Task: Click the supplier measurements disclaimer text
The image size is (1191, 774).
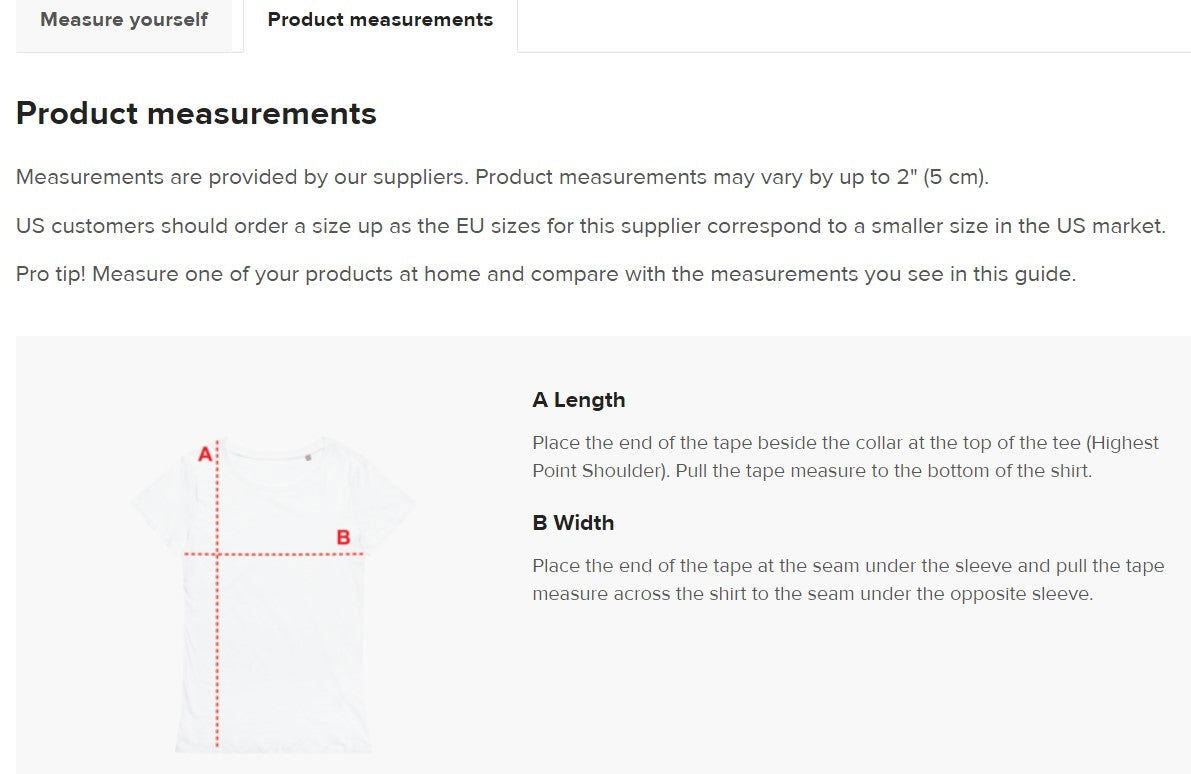Action: coord(501,177)
